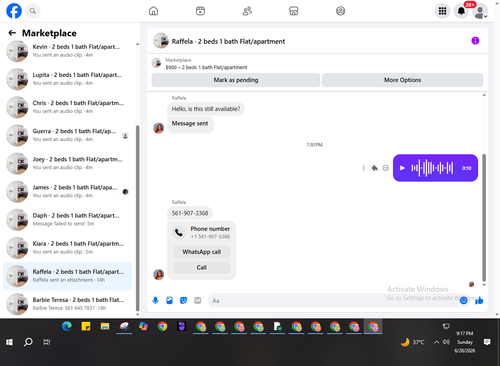
Task: Send a thumbs-up like
Action: pyautogui.click(x=479, y=301)
